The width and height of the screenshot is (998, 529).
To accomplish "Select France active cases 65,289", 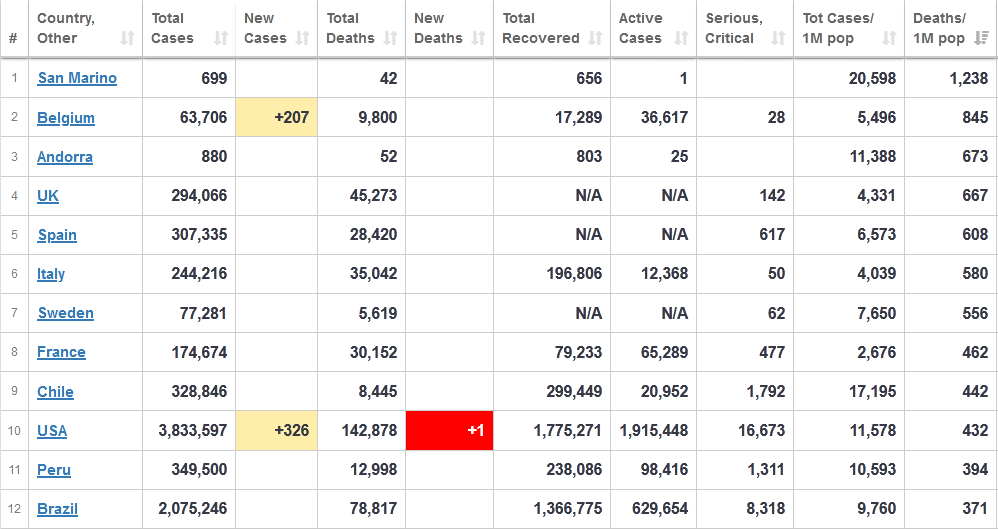I will coord(664,352).
